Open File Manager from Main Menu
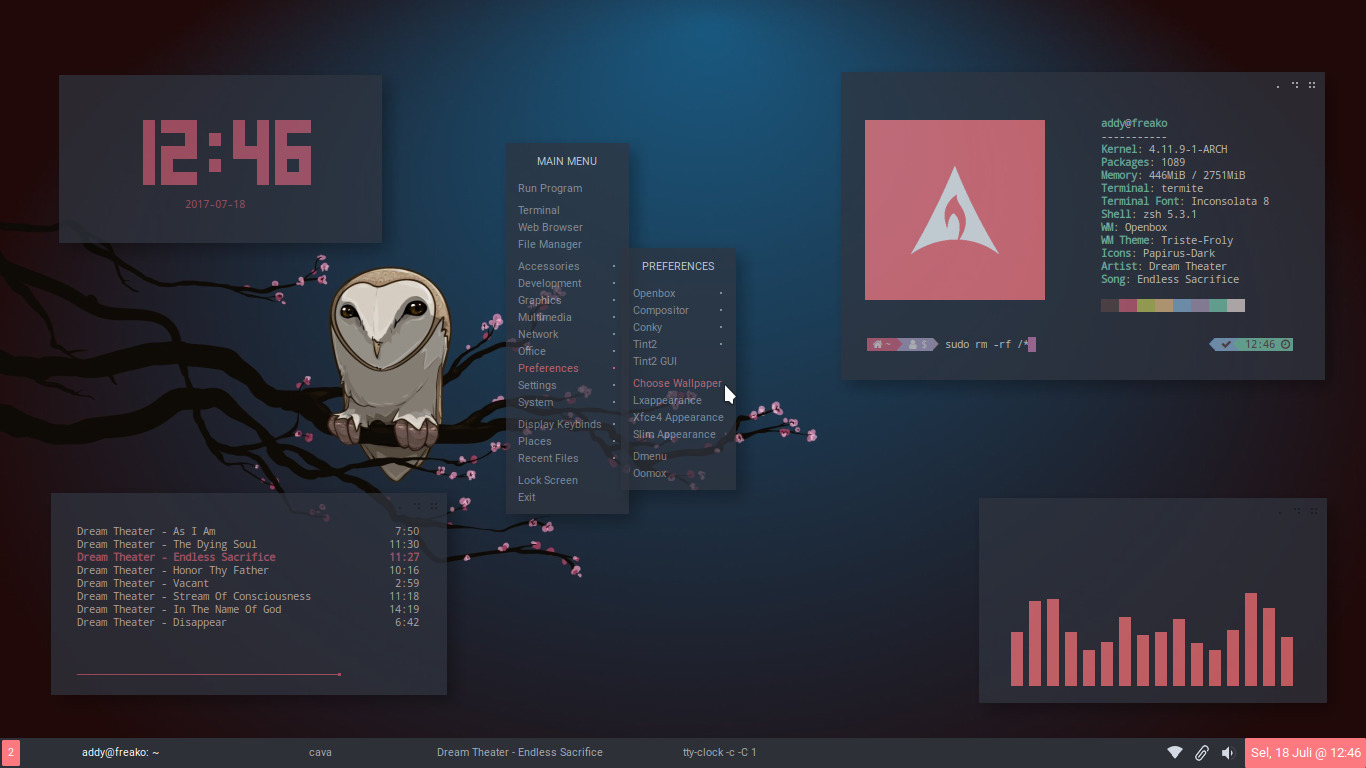 567,244
